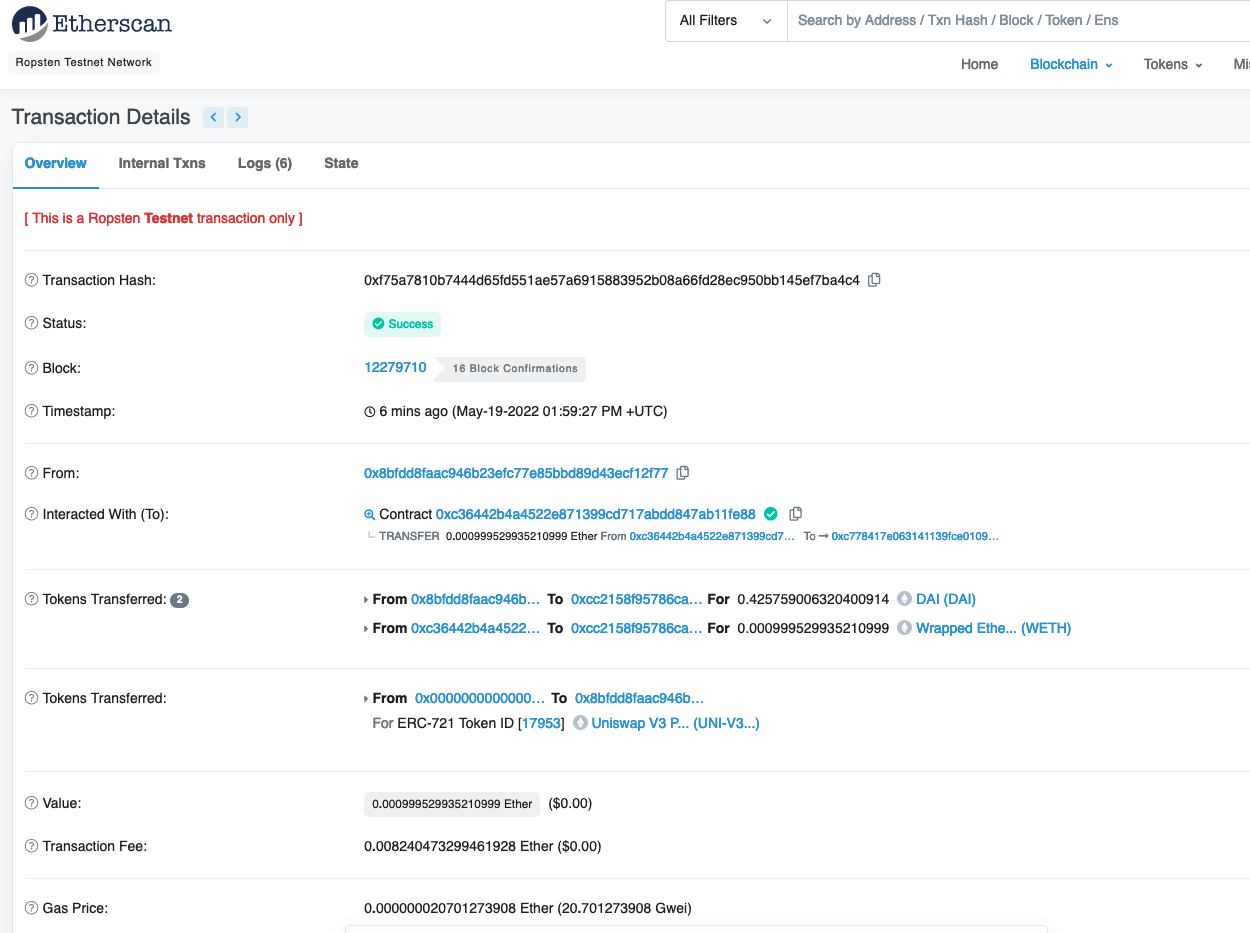Show help icon beside Timestamp
This screenshot has height=933, width=1250.
[x=31, y=411]
